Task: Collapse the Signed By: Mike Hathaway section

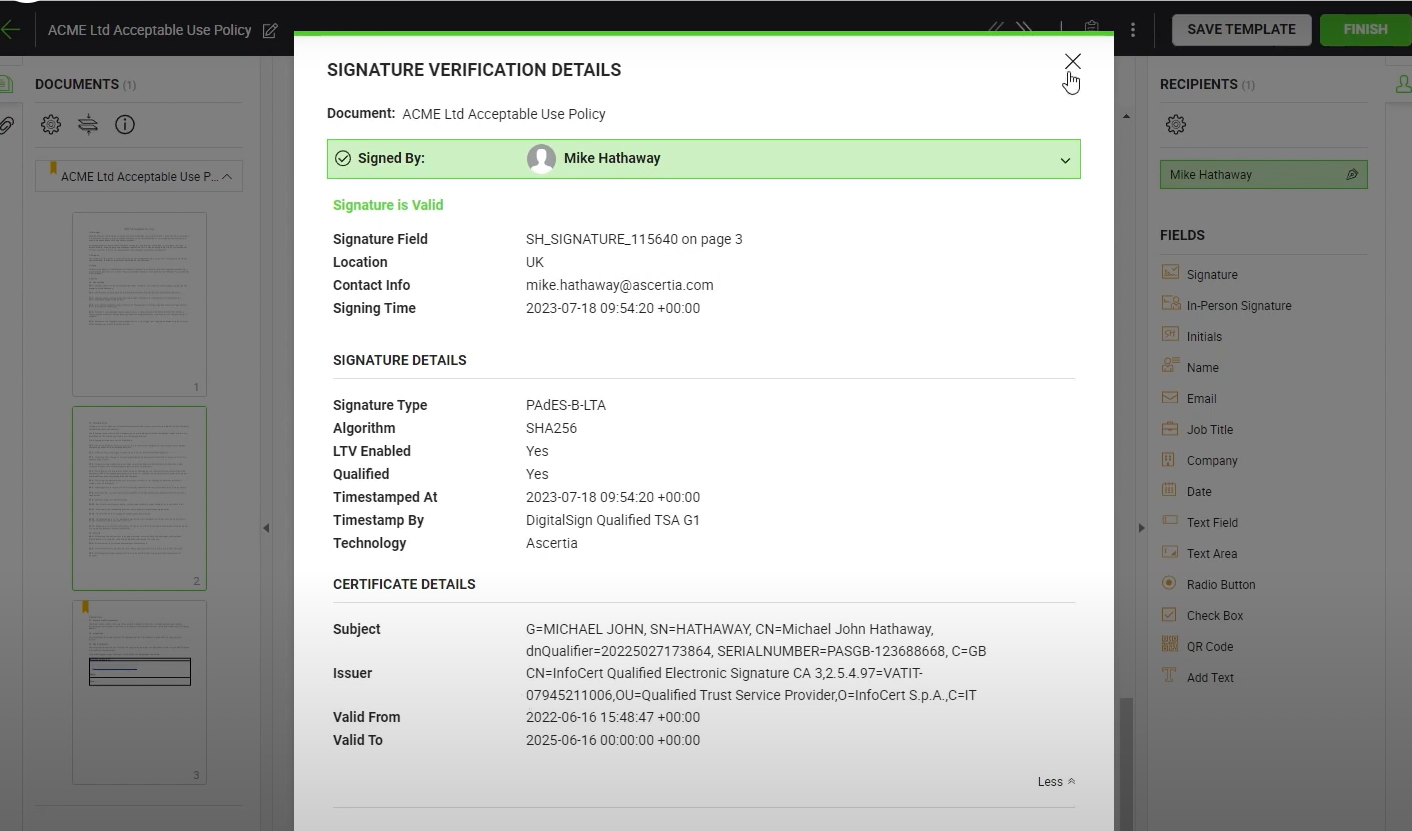Action: click(x=1065, y=159)
